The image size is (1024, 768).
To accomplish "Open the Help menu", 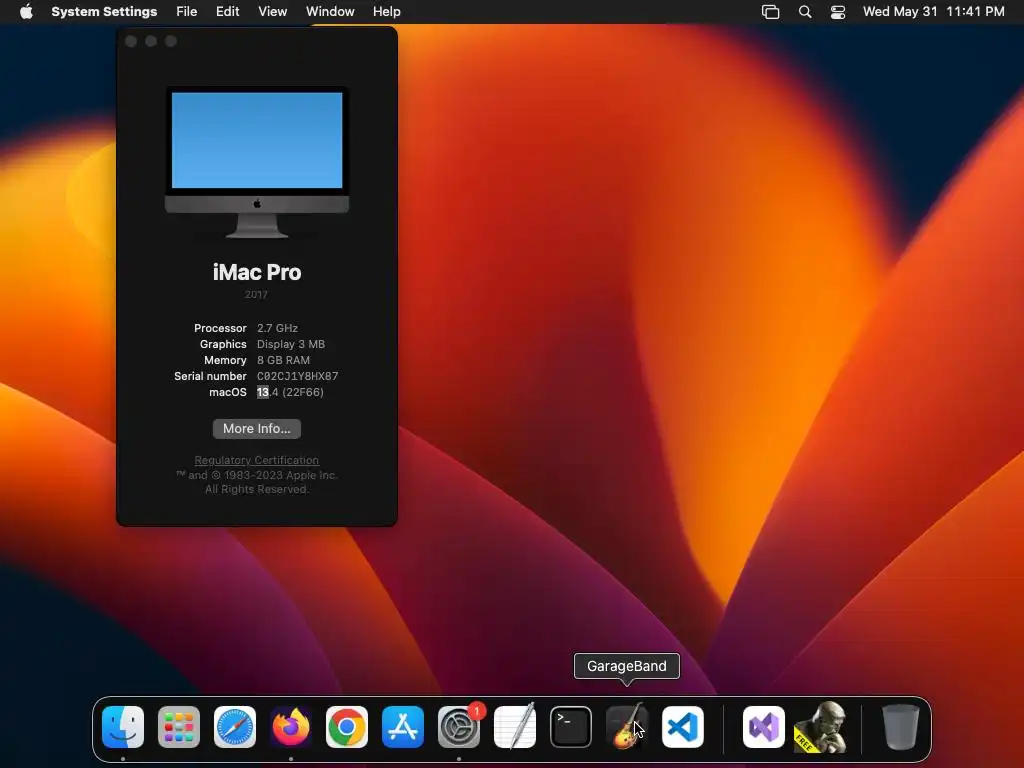I will [x=387, y=12].
